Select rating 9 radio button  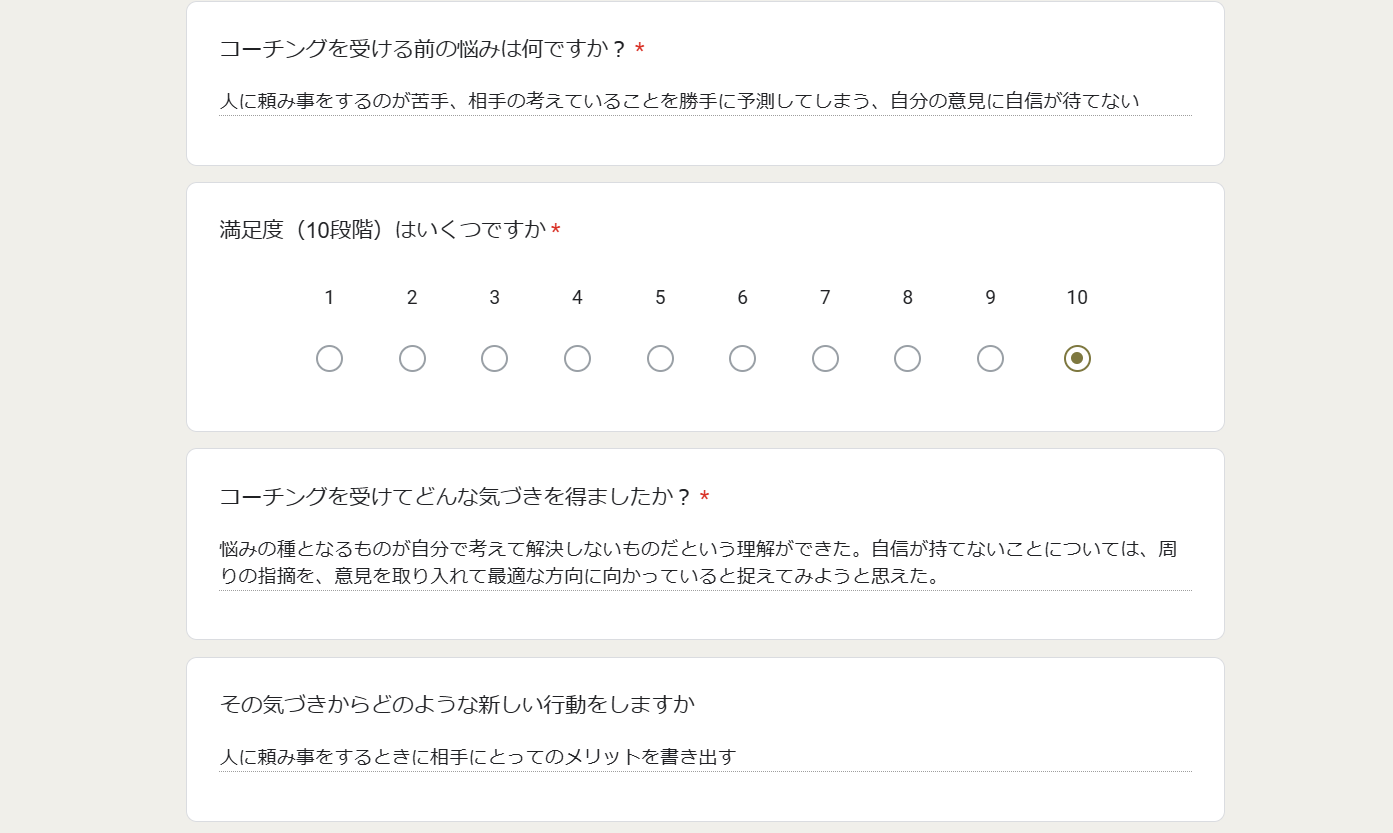point(990,358)
